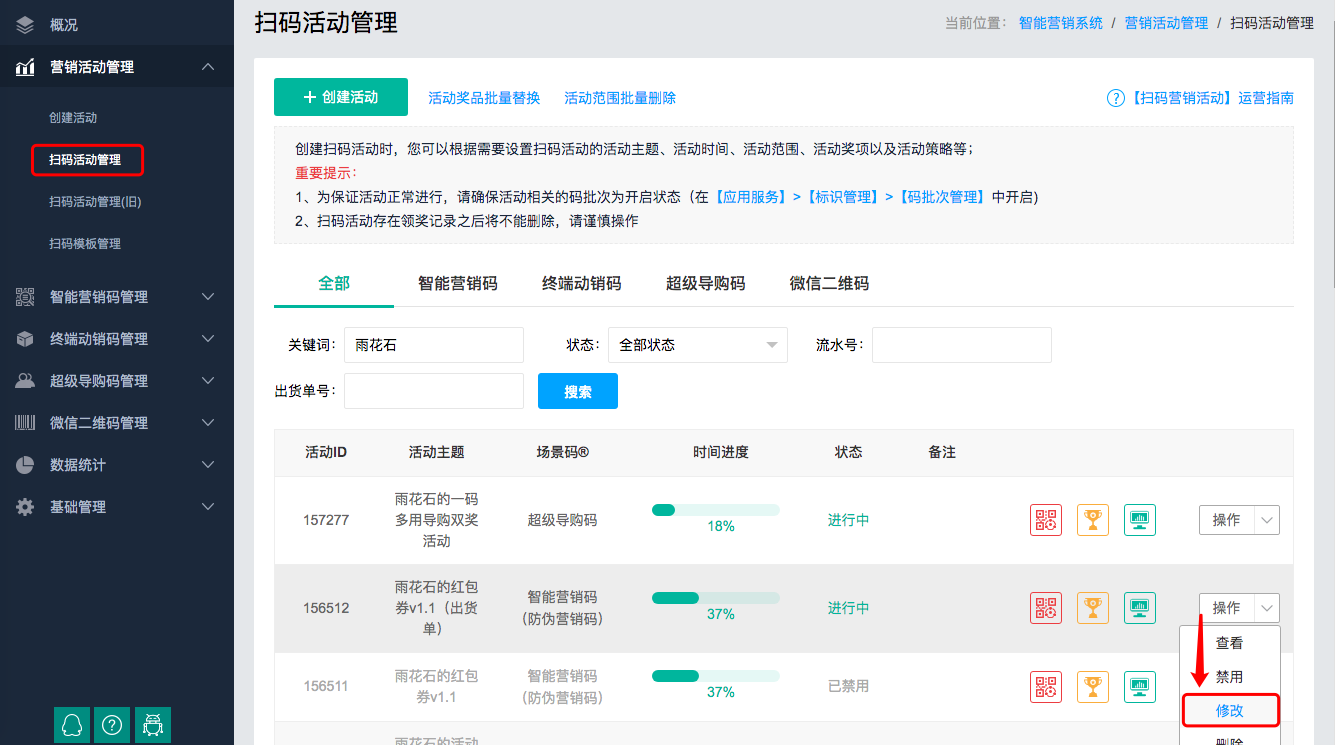Switch to the 终端动销码 tab
Screen dimensions: 1335x745
coord(582,283)
